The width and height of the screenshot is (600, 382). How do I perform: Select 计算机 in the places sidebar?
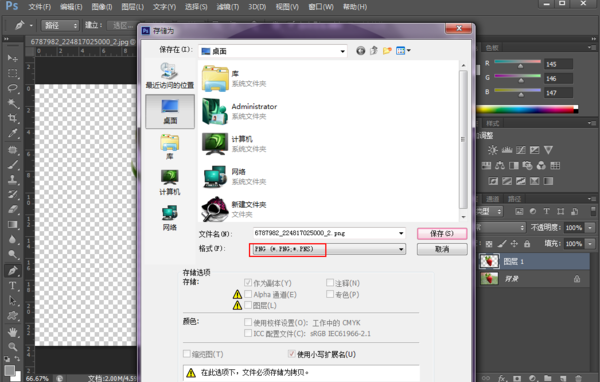170,182
